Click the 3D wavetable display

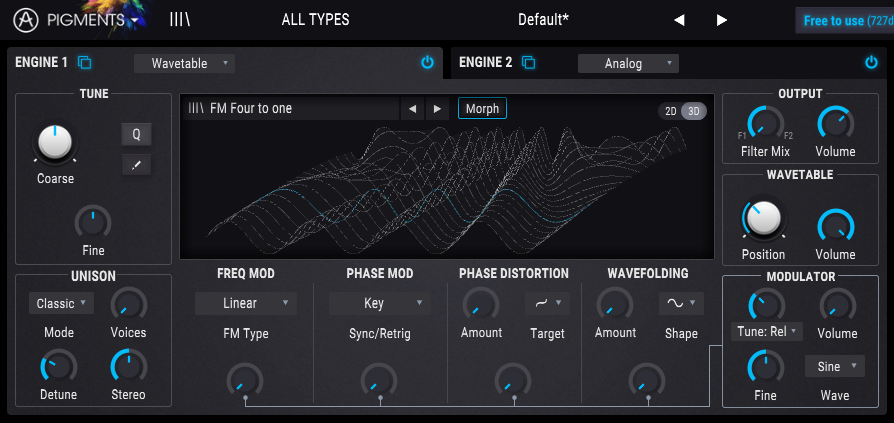[446, 188]
